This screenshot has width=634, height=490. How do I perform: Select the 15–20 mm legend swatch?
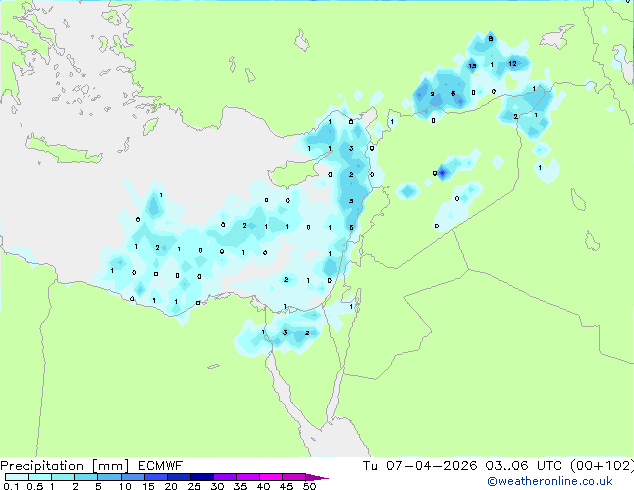tap(156, 477)
